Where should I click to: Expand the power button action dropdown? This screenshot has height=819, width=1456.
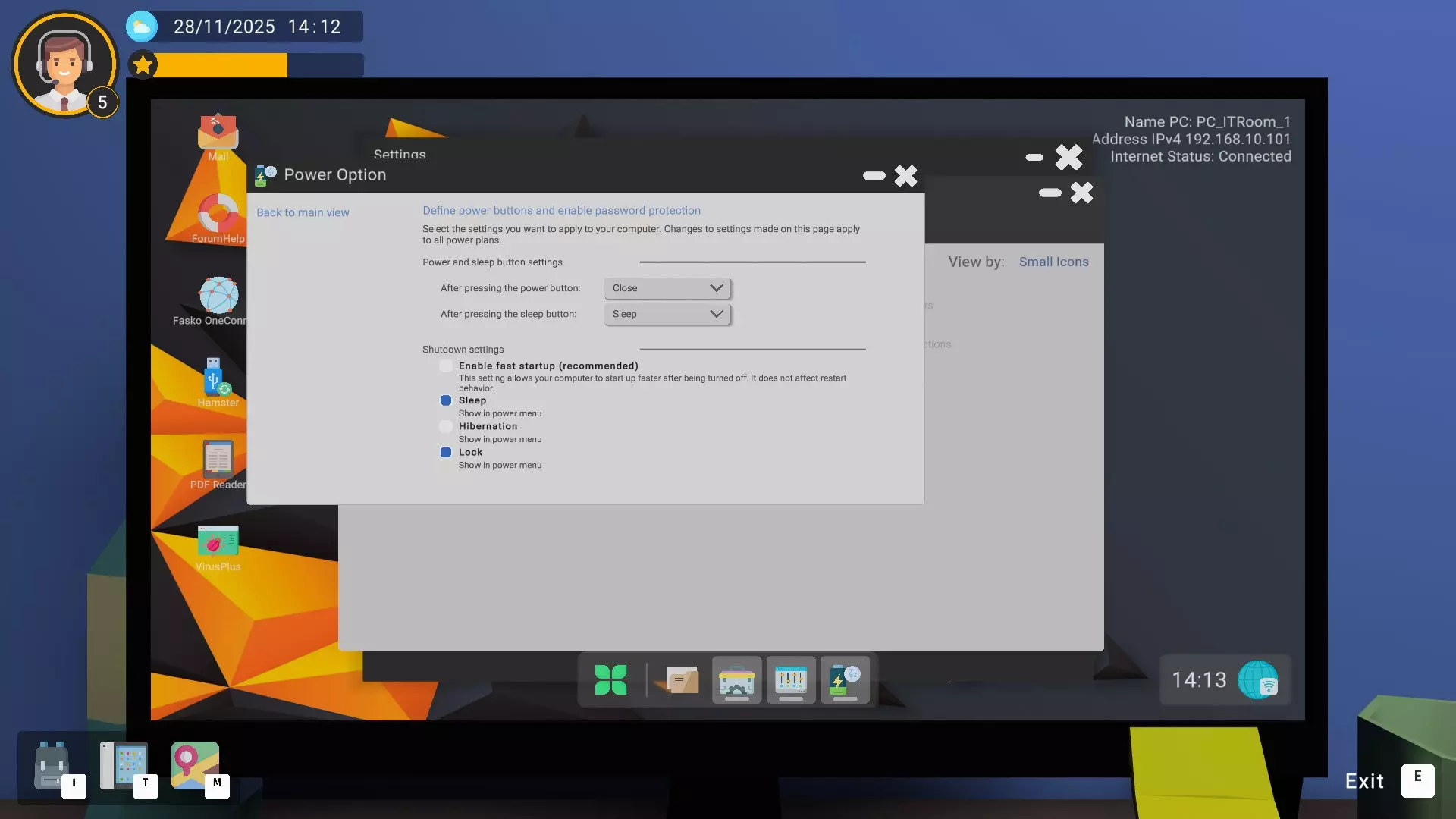click(x=667, y=288)
